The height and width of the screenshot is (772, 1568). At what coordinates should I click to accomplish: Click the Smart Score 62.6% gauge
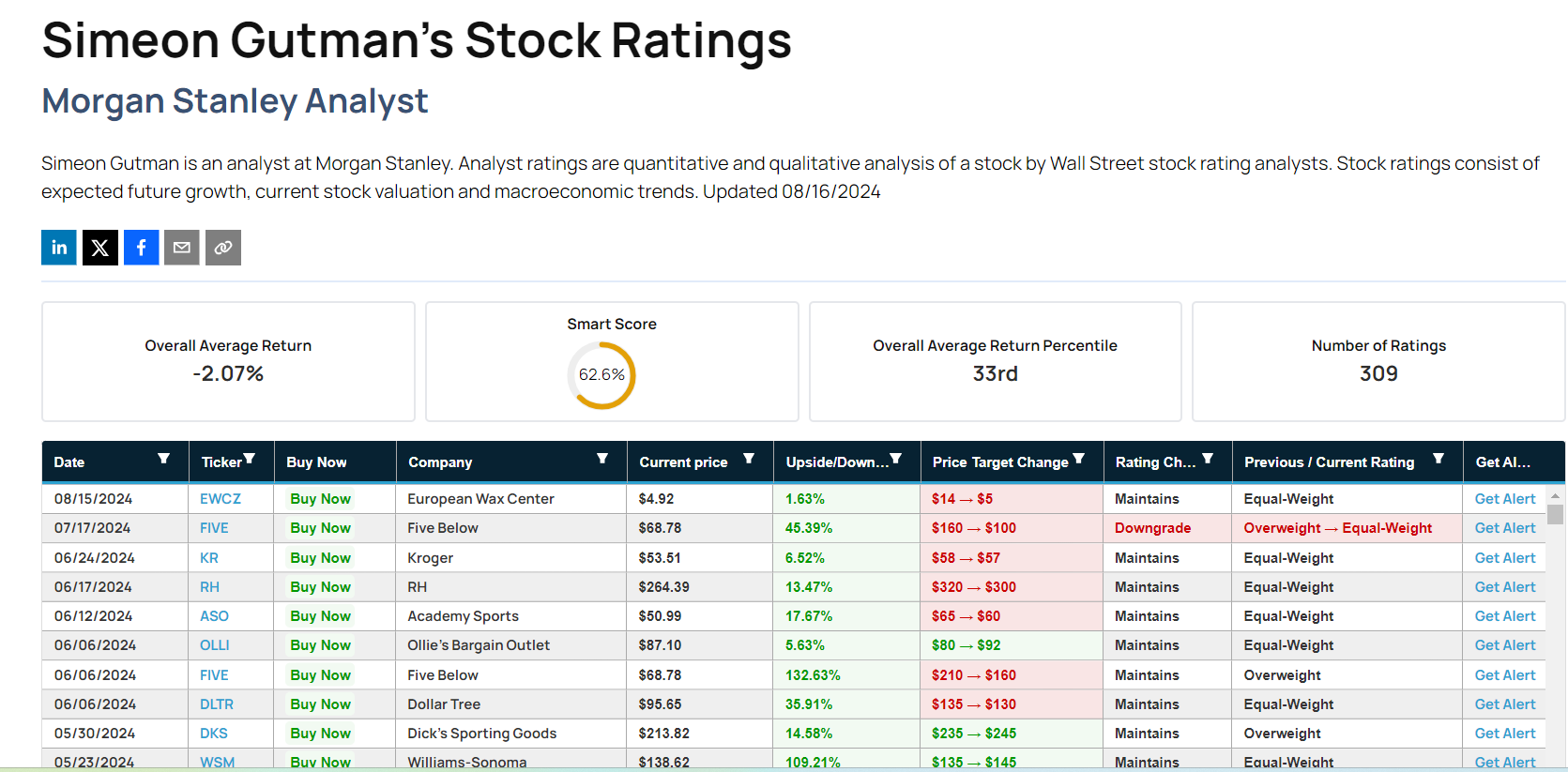(x=601, y=375)
